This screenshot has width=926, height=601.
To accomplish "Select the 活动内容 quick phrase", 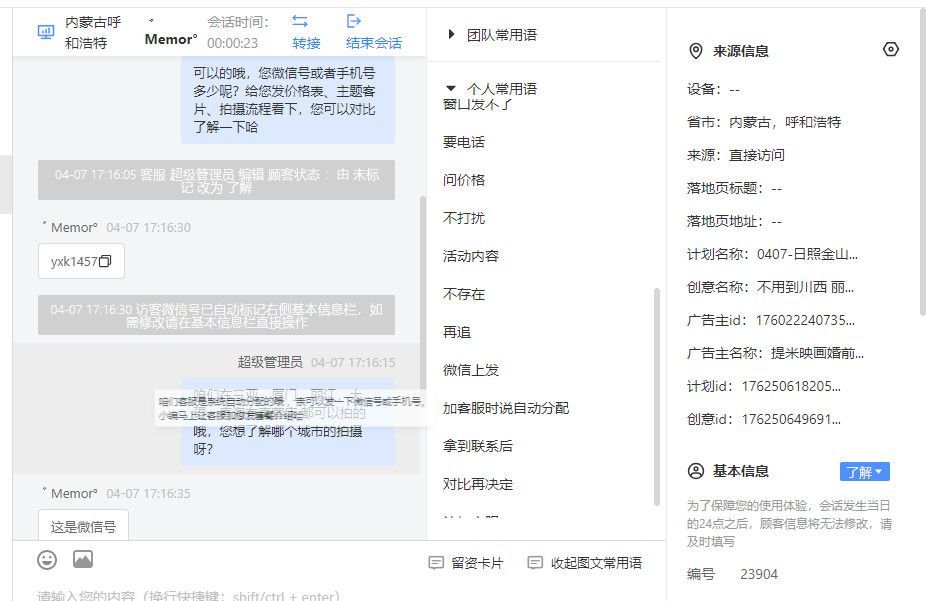I will (471, 256).
